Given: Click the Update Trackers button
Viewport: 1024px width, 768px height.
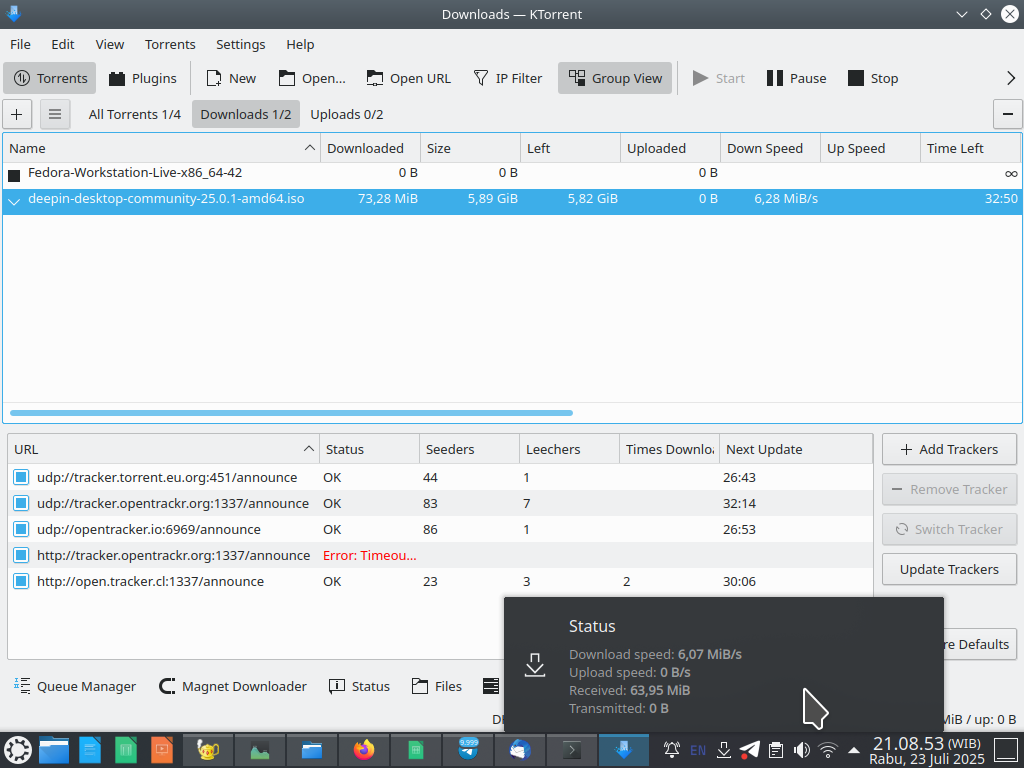Looking at the screenshot, I should pos(949,569).
